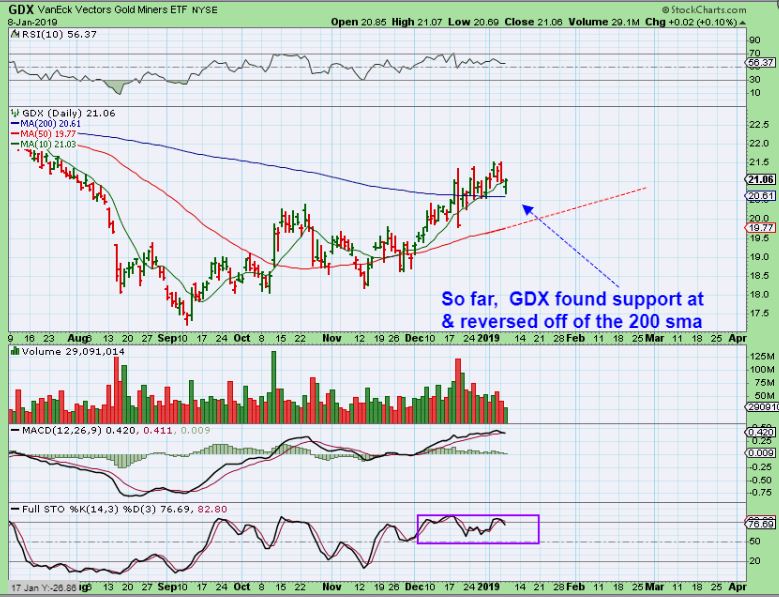This screenshot has height=597, width=779.
Task: Click the 'Volume 29,091,014' panel label
Action: tap(73, 352)
